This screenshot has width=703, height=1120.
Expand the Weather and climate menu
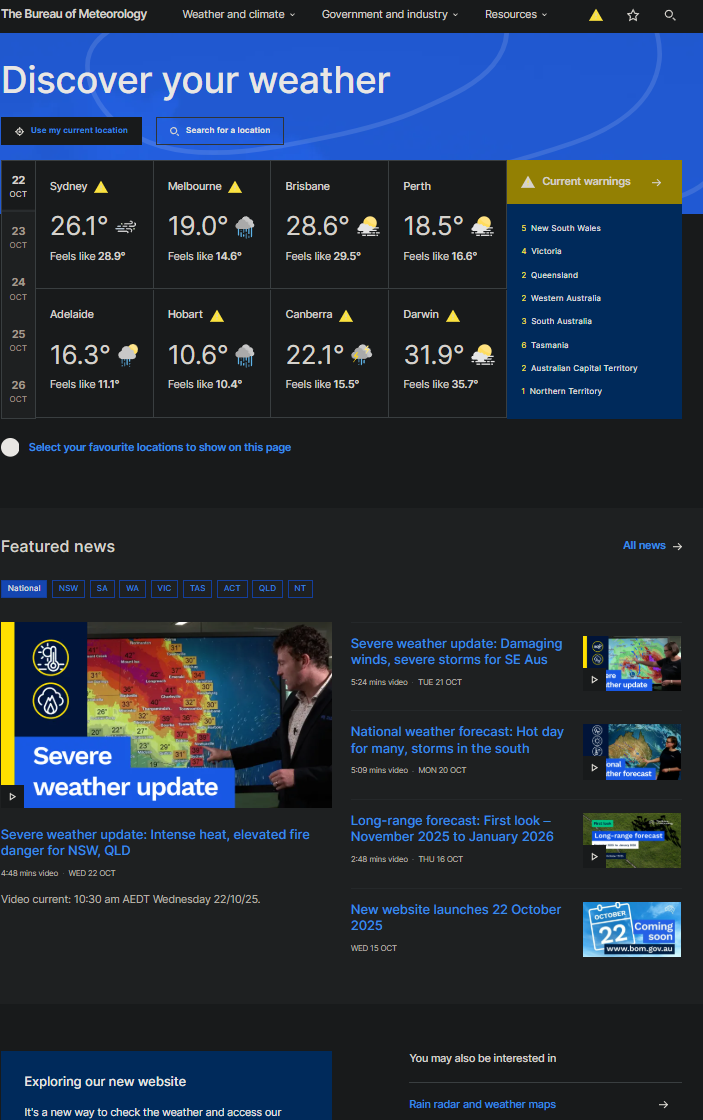239,15
